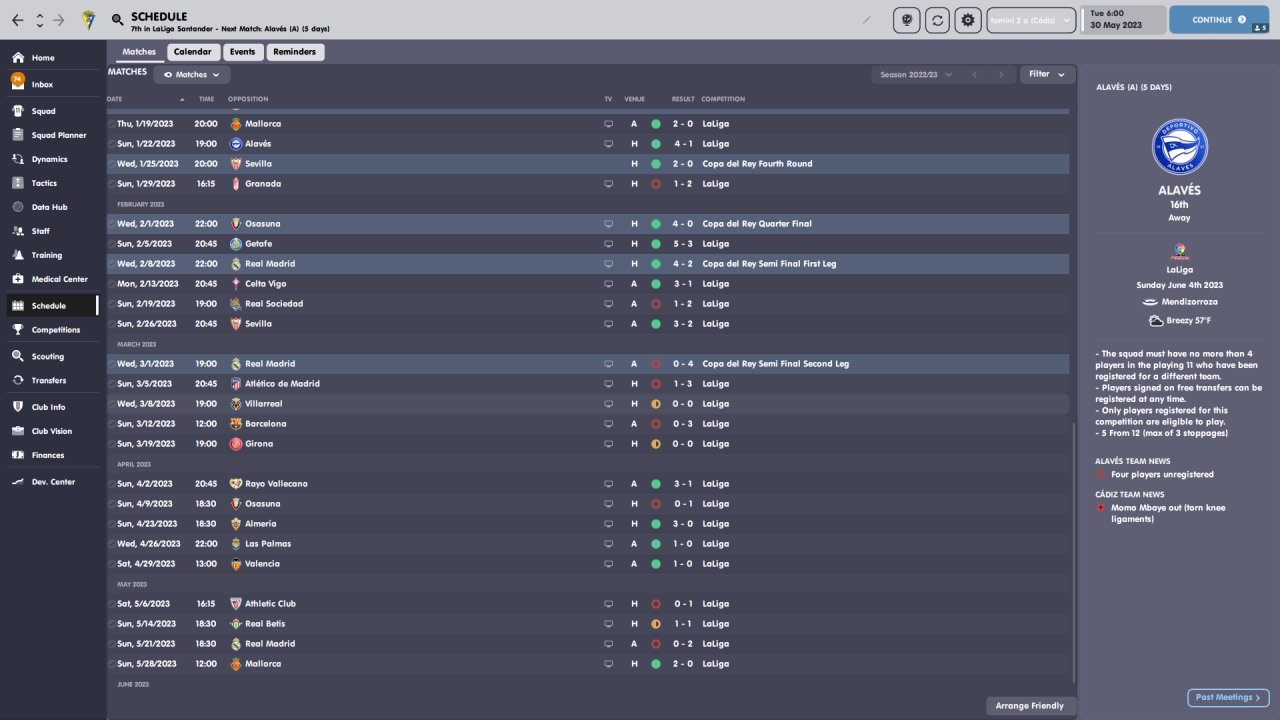
Task: Click the matches list vertical scrollbar
Action: click(1073, 560)
